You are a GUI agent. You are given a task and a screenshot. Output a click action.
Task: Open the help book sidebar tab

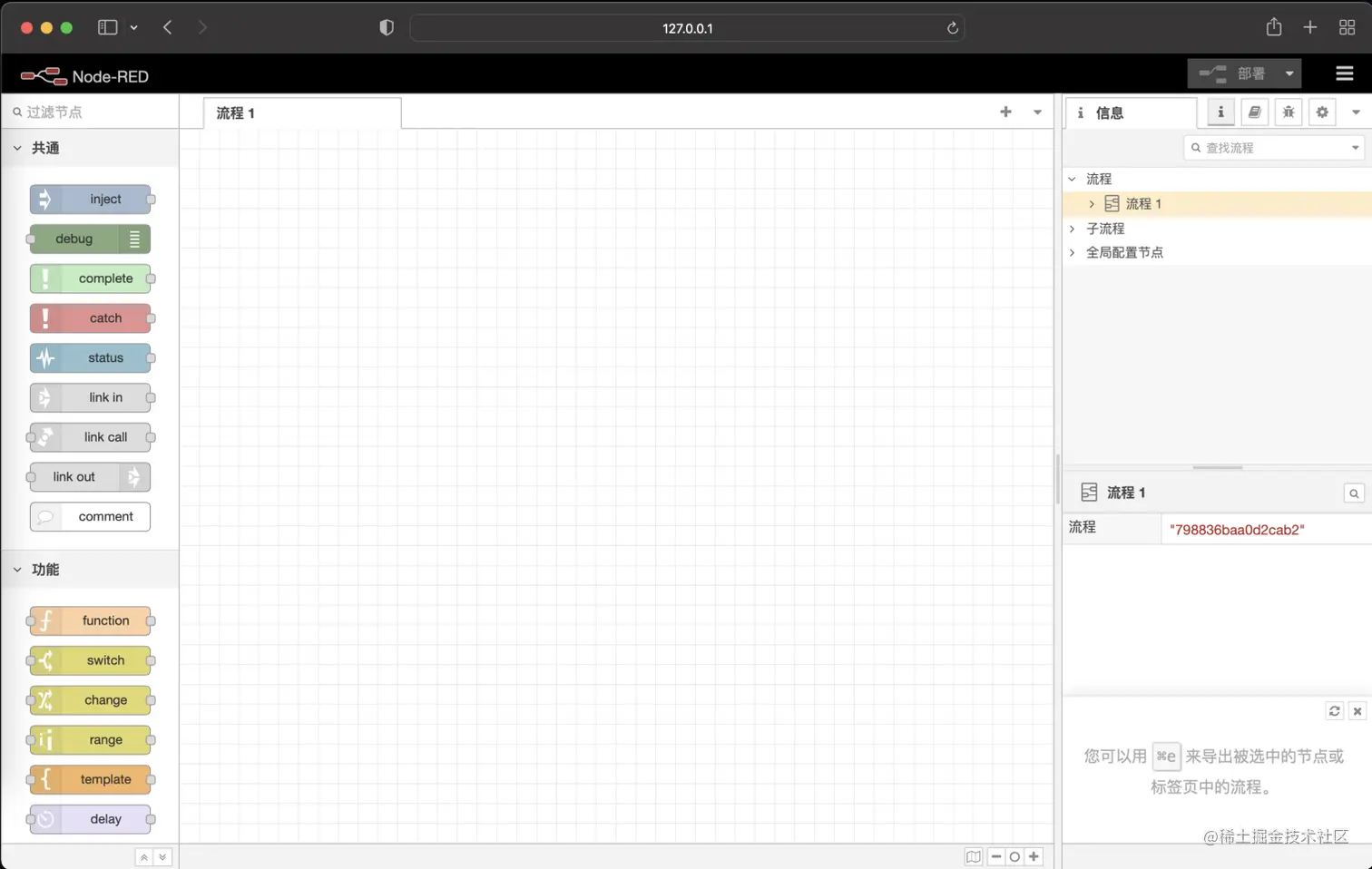click(x=1254, y=112)
